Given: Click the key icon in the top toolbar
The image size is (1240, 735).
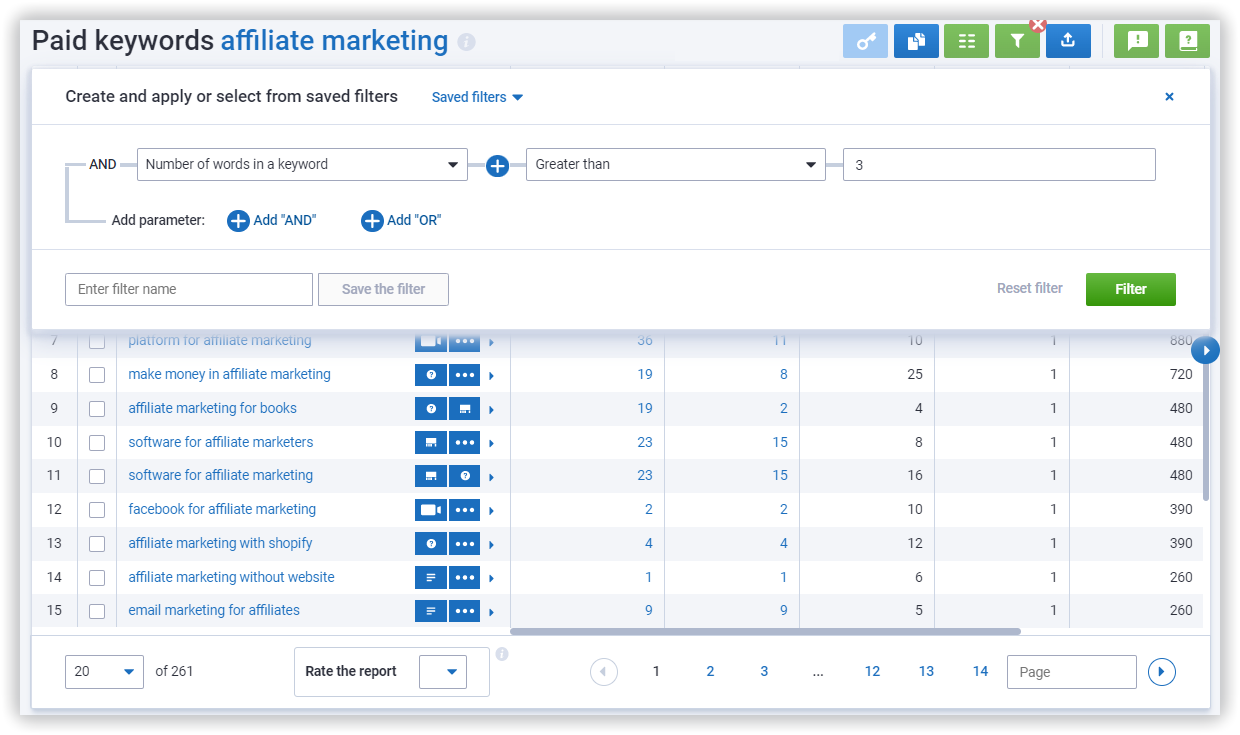Looking at the screenshot, I should pos(865,41).
